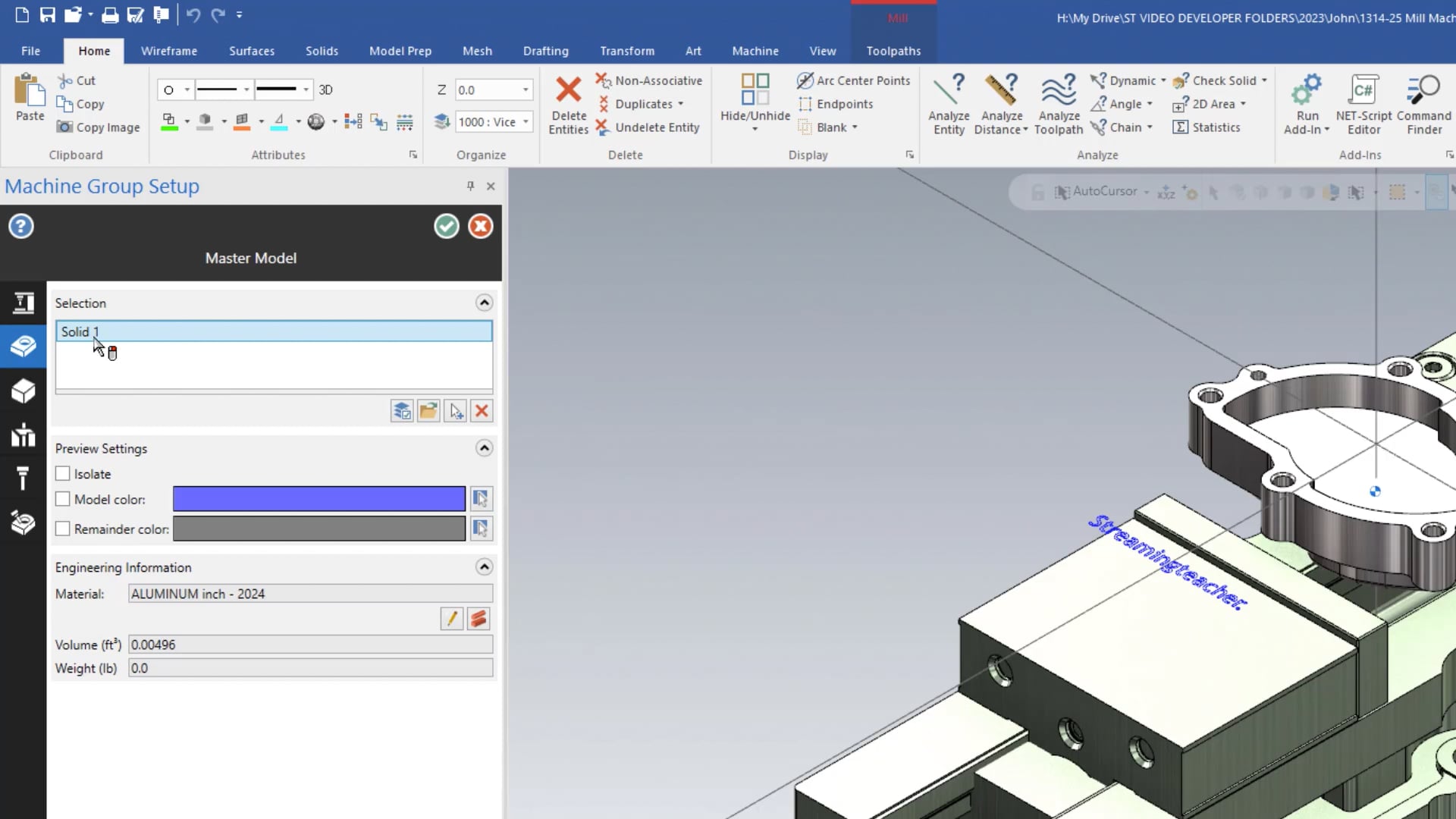Toggle the Isolate checkbox
This screenshot has width=1456, height=819.
click(x=63, y=473)
